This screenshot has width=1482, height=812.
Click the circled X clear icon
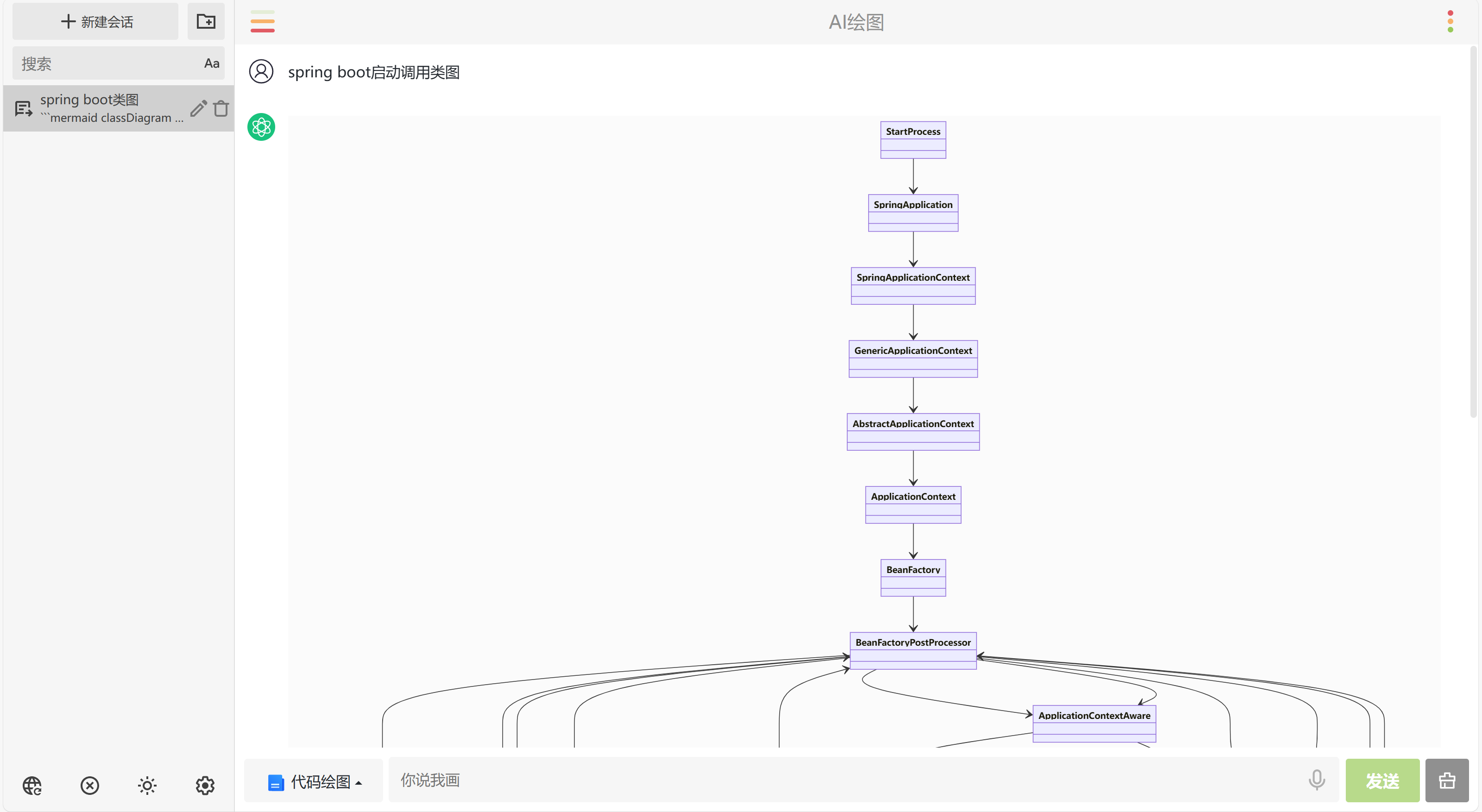(x=90, y=785)
